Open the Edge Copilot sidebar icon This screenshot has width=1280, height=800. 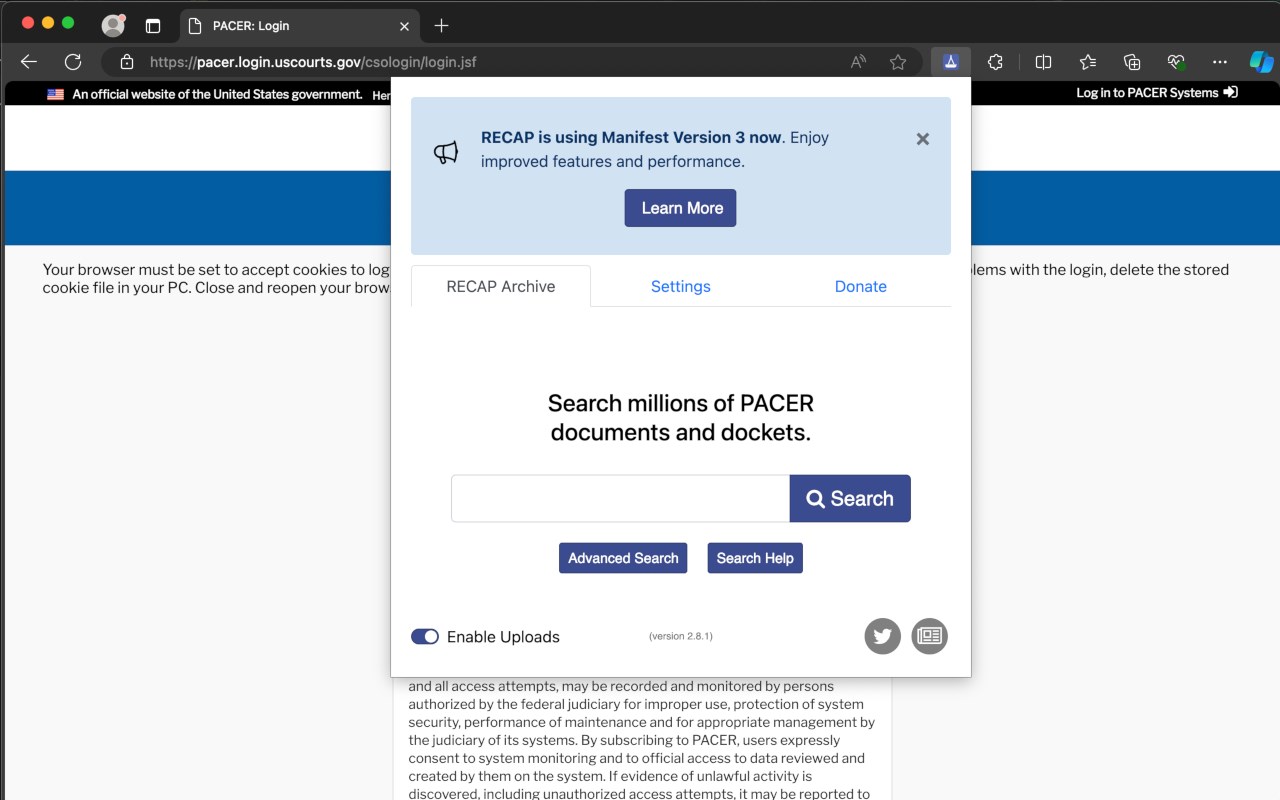point(1261,62)
